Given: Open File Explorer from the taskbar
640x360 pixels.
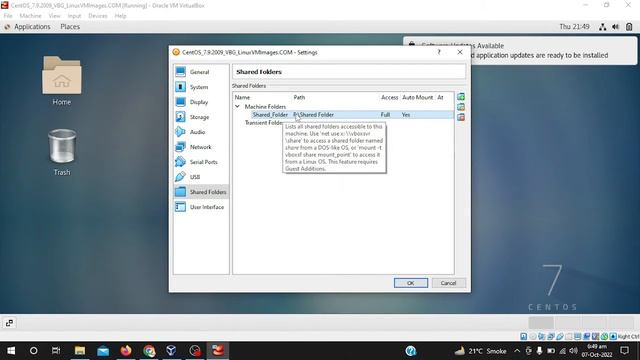Looking at the screenshot, I should click(80, 351).
